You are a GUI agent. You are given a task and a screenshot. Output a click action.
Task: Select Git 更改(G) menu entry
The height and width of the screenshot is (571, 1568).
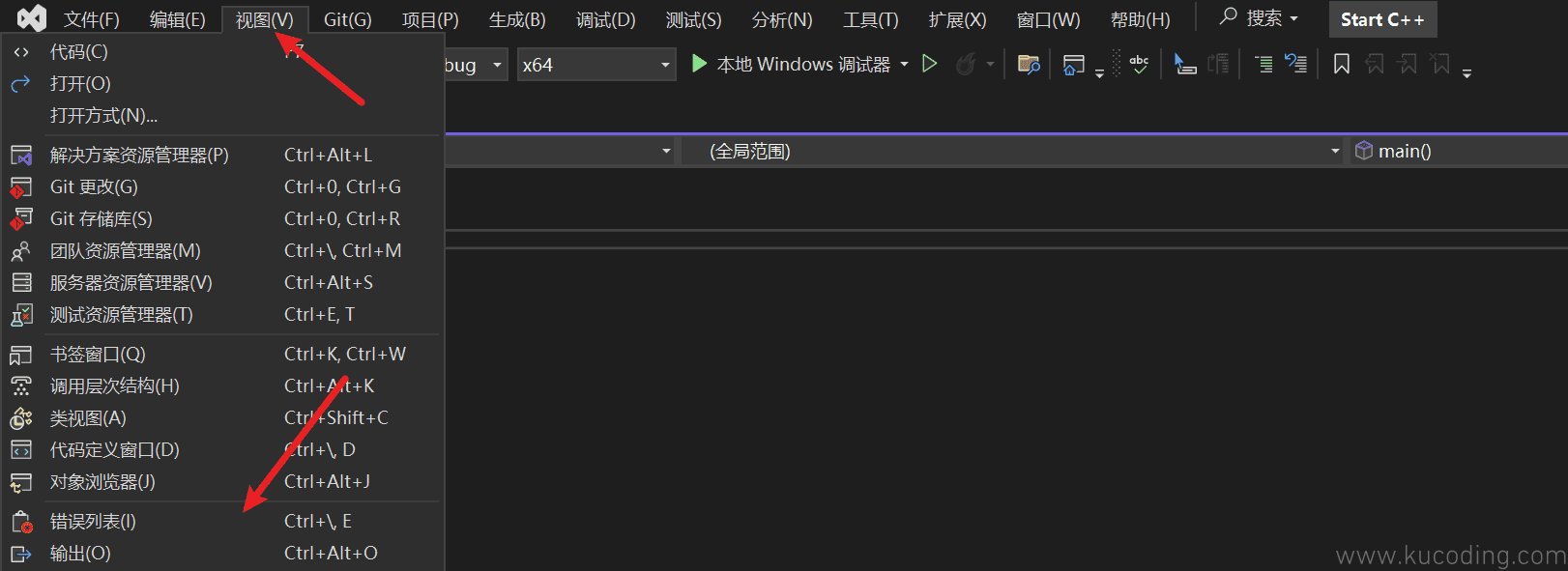click(x=222, y=187)
